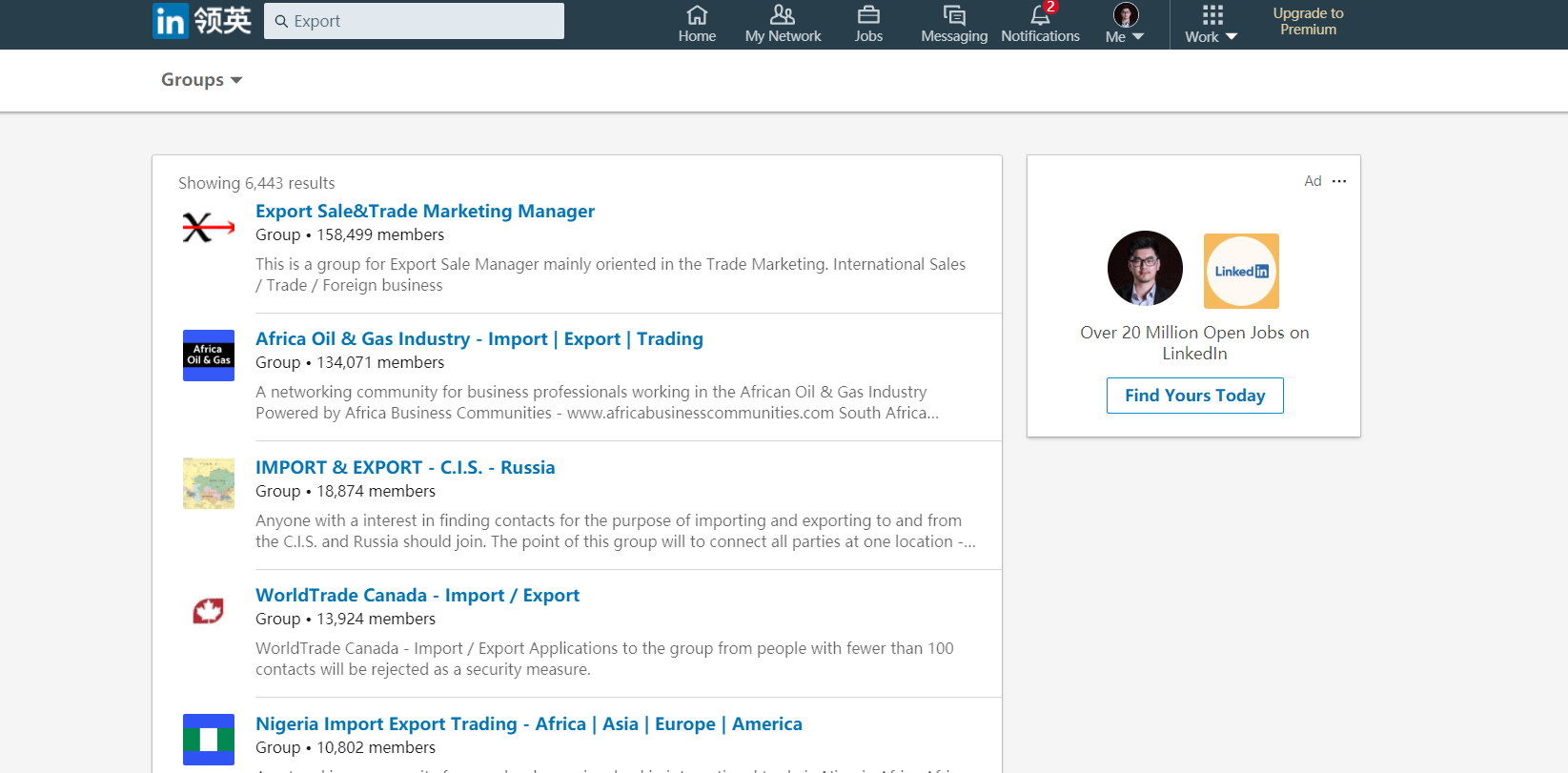Click the Ad label in sidebar

[1313, 181]
